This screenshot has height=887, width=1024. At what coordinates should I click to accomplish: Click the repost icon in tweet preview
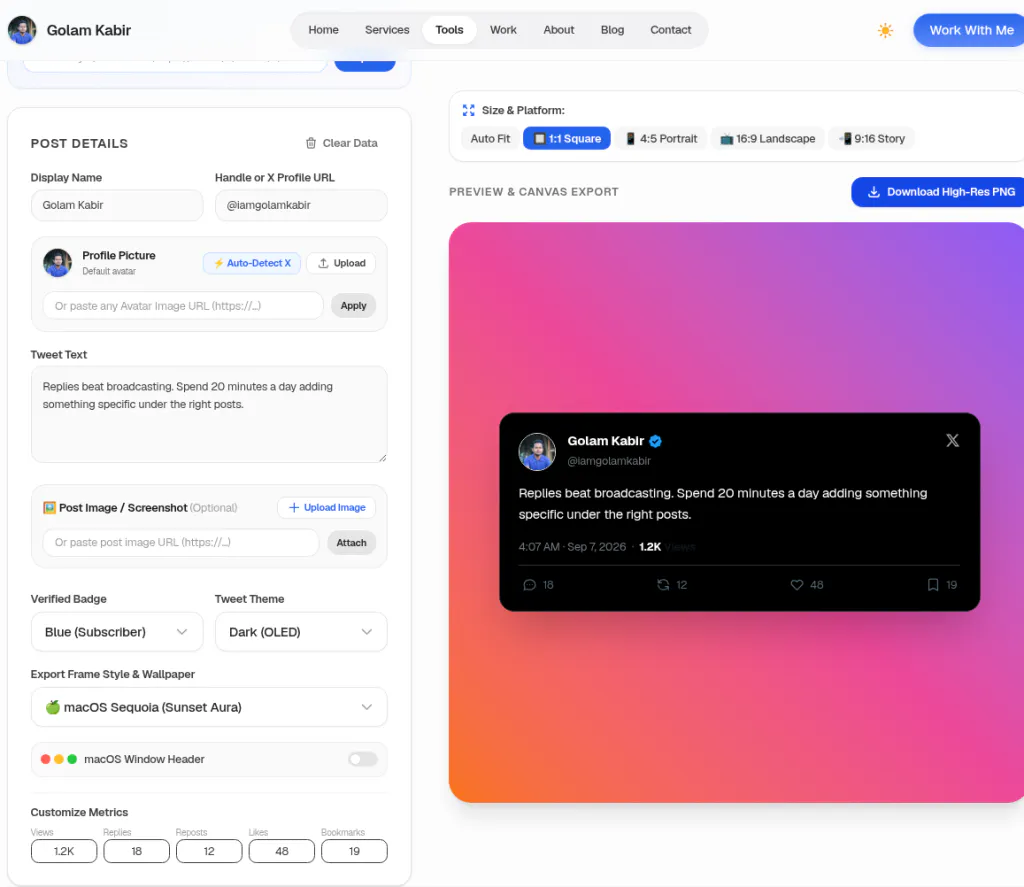(663, 585)
